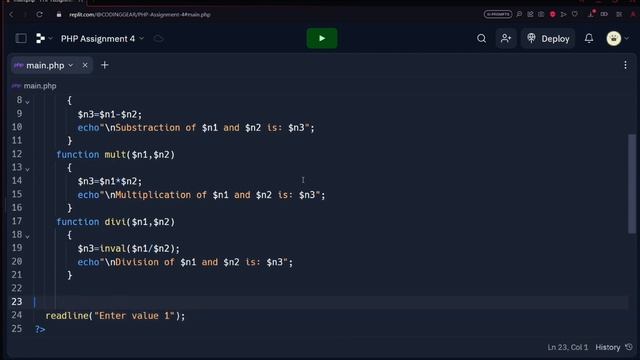The image size is (640, 360).
Task: Click the site lock icon in address bar
Action: pos(59,15)
